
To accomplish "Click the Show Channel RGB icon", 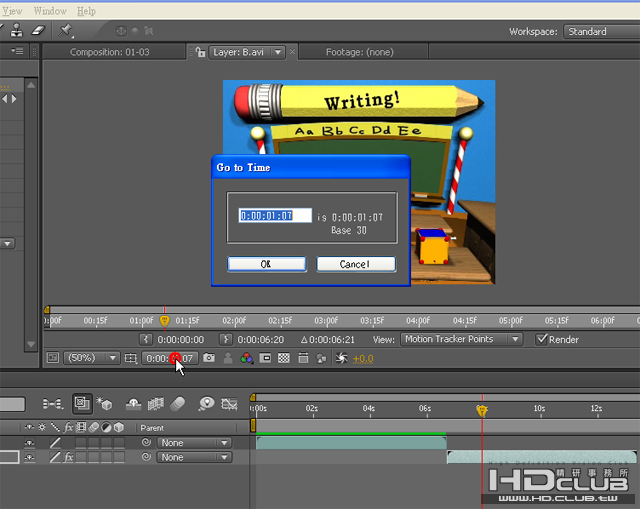I will point(246,358).
